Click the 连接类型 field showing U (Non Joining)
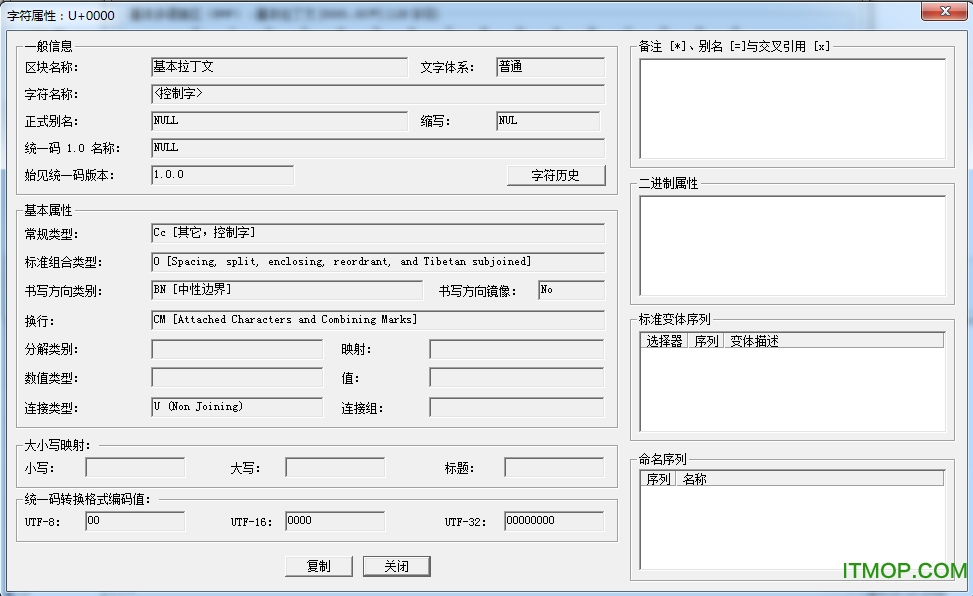The image size is (973, 596). coord(236,407)
